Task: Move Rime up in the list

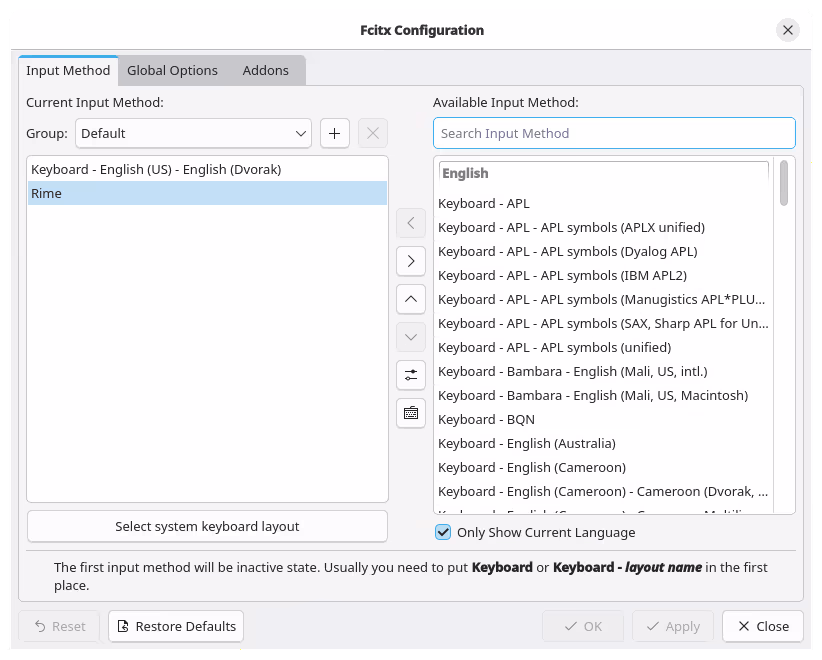Action: click(x=411, y=299)
